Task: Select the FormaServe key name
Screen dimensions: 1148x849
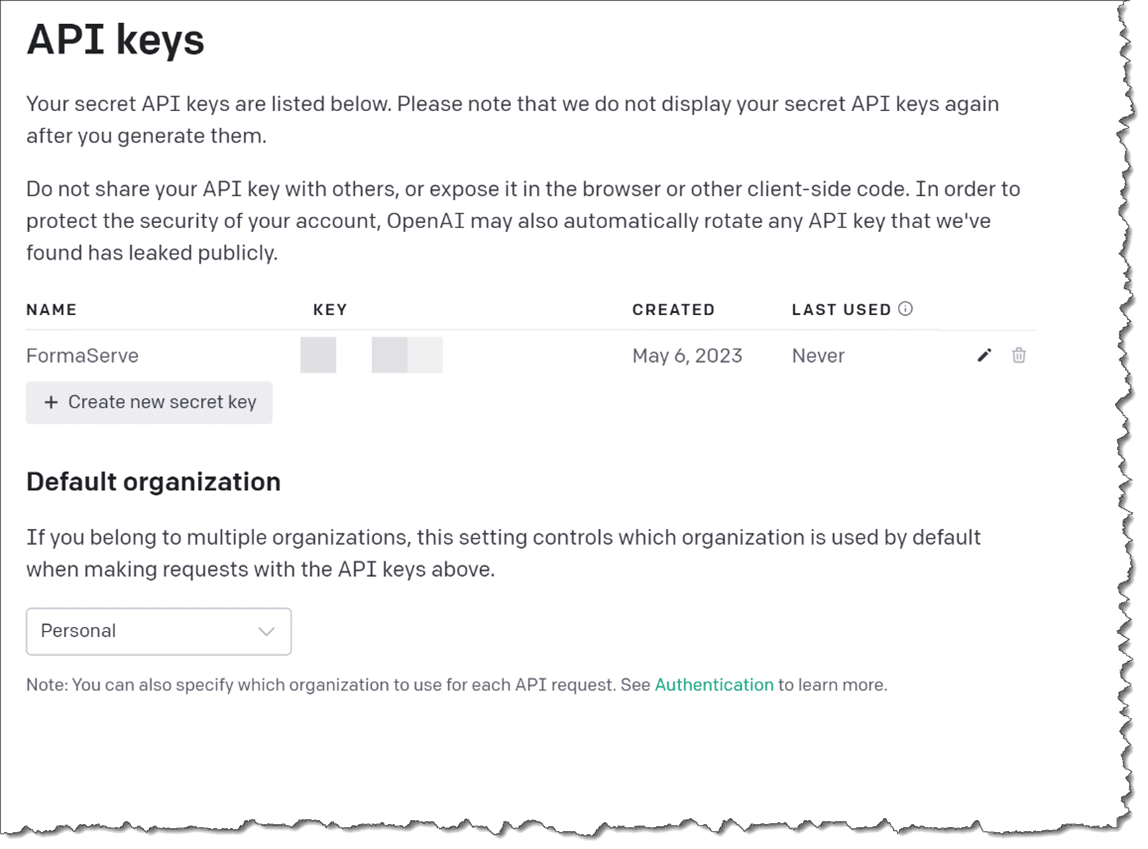Action: (82, 356)
